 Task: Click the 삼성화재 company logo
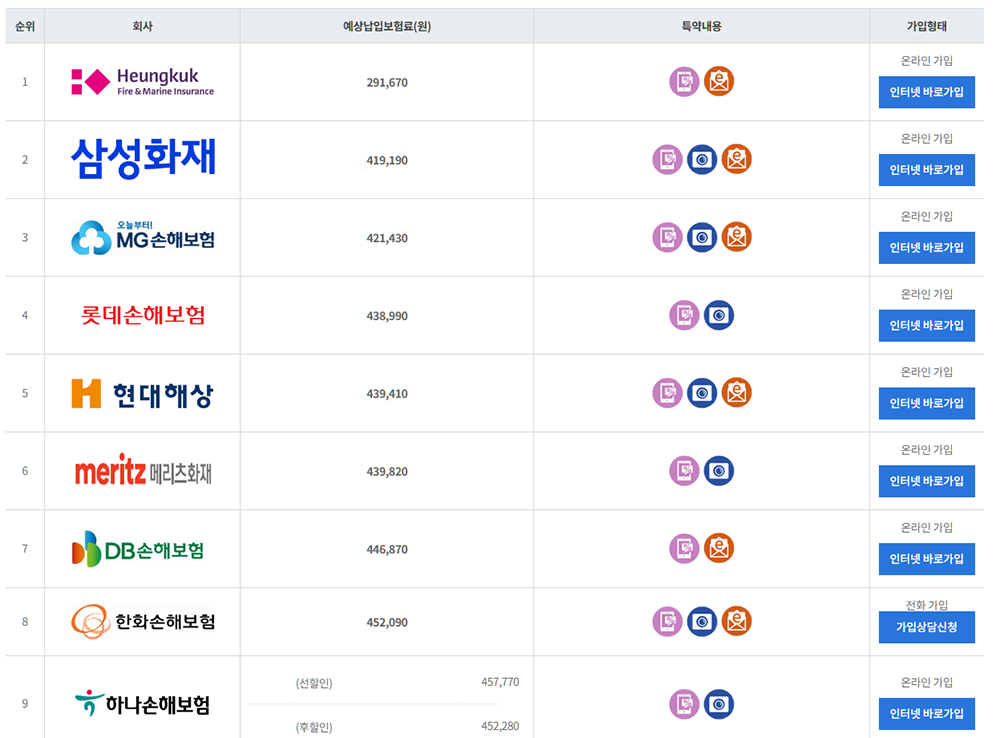[x=143, y=158]
